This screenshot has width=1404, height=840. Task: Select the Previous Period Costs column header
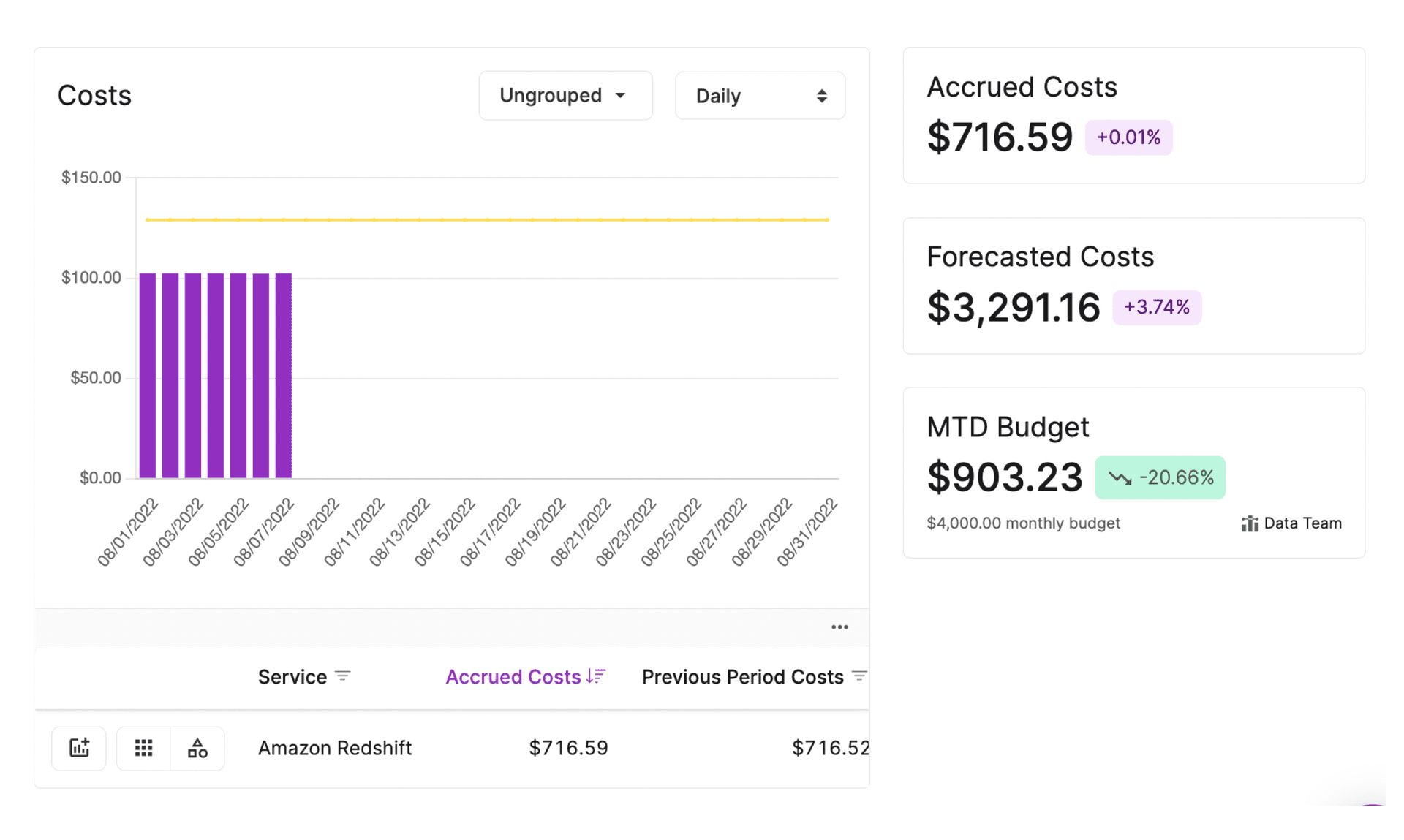(742, 676)
